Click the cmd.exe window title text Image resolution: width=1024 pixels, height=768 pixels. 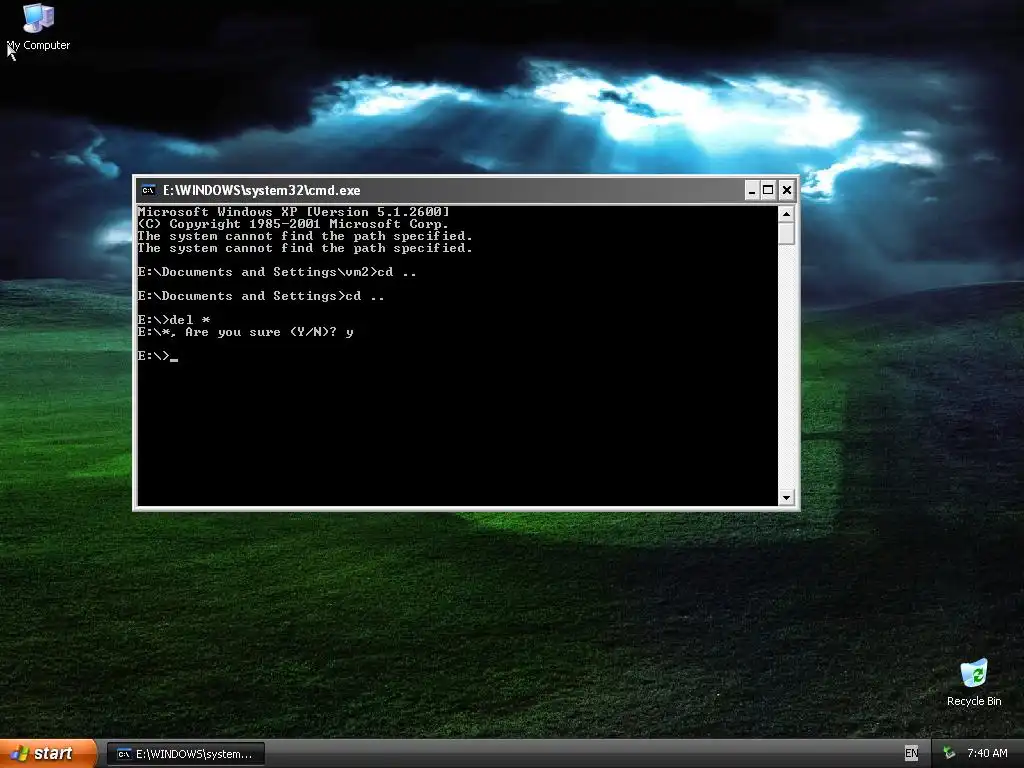click(261, 190)
